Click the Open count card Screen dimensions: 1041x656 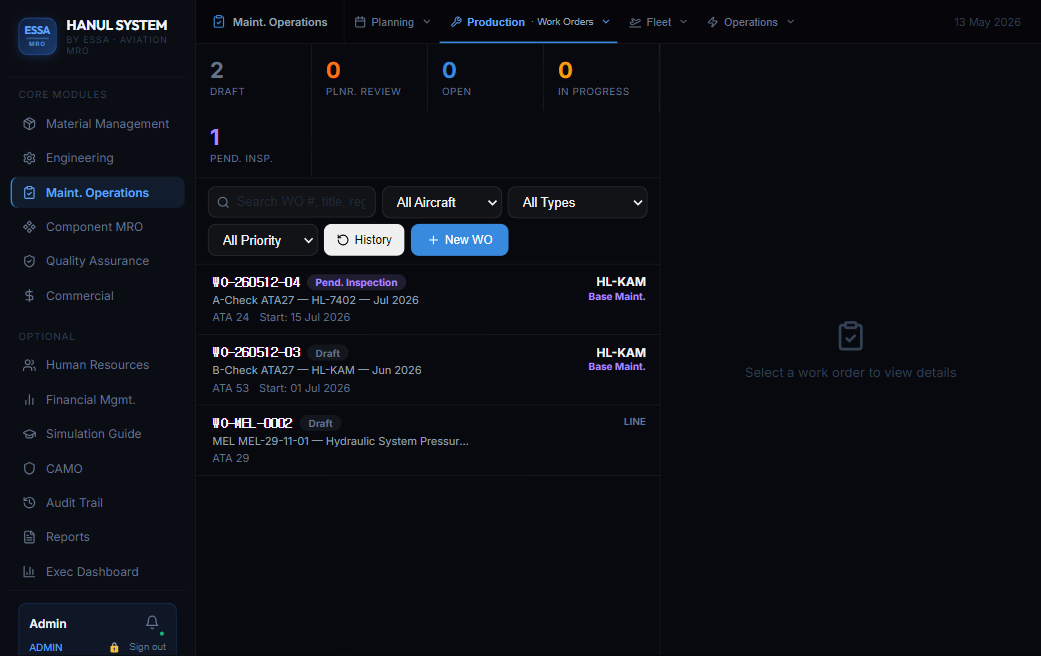point(485,78)
